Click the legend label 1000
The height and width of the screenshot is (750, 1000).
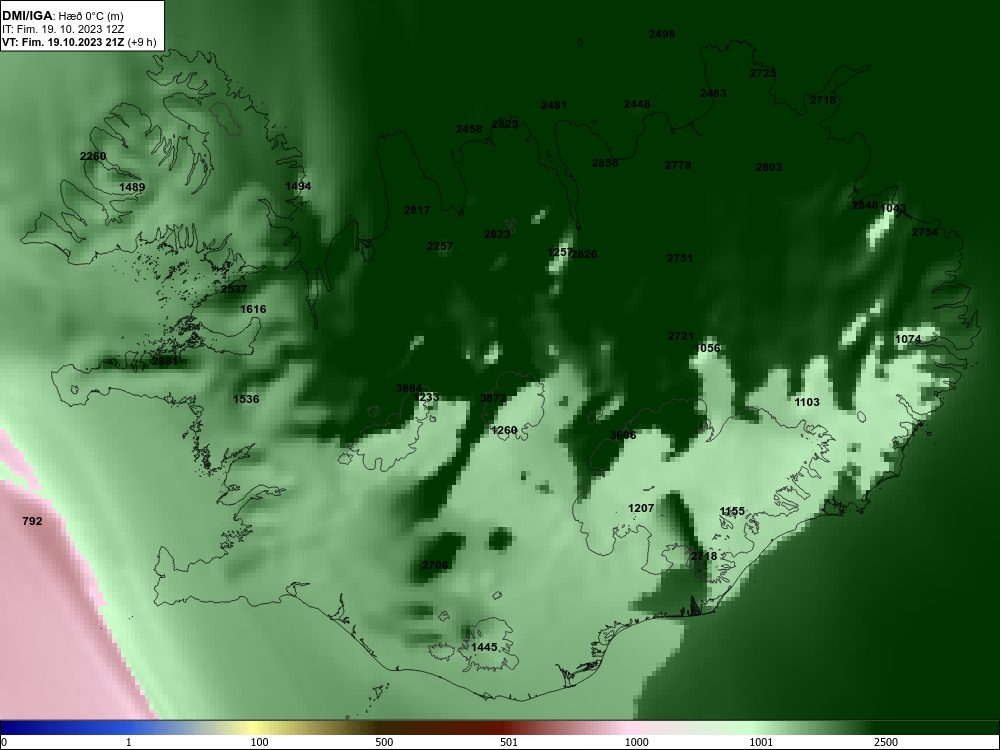[x=636, y=742]
